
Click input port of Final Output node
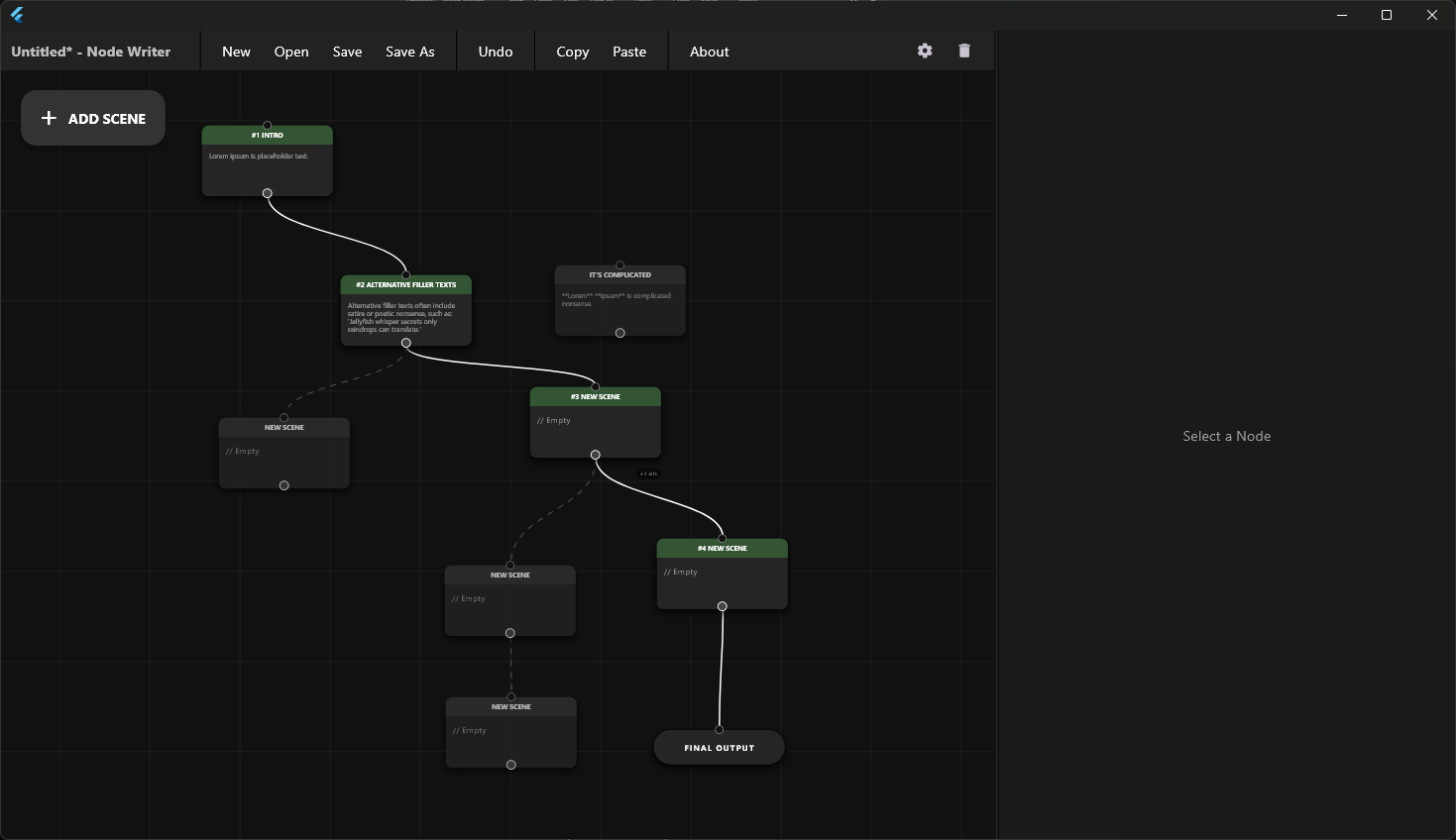pyautogui.click(x=720, y=730)
